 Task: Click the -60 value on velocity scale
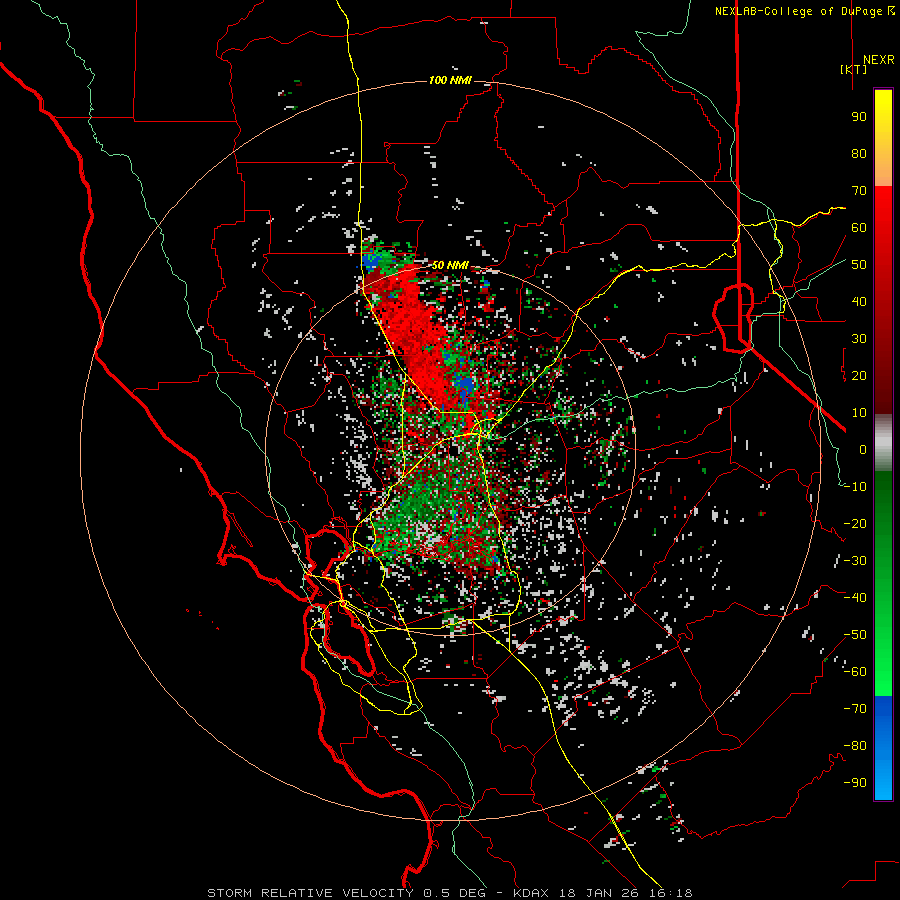tap(855, 672)
